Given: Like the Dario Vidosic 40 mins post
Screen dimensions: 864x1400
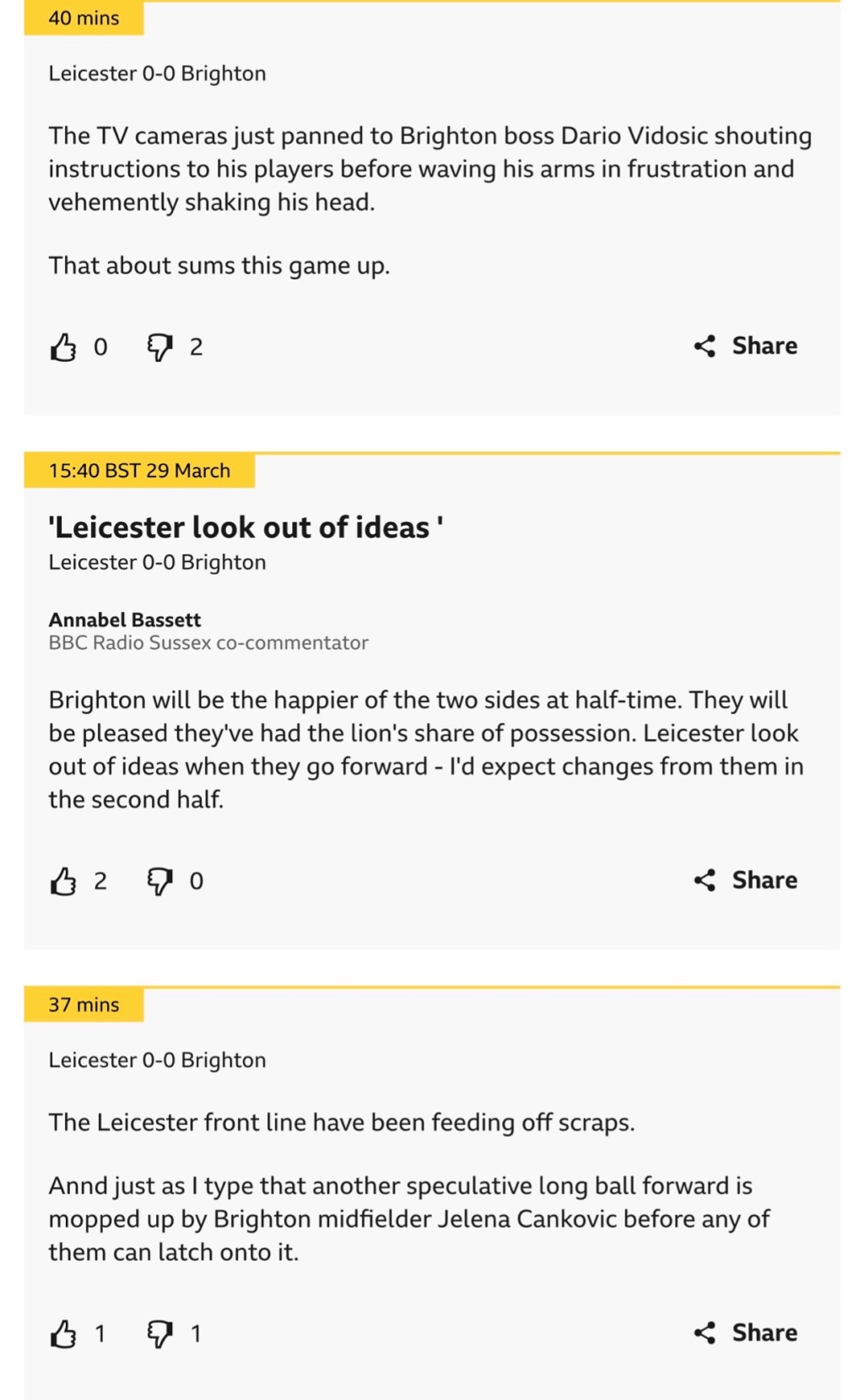Looking at the screenshot, I should (x=64, y=345).
